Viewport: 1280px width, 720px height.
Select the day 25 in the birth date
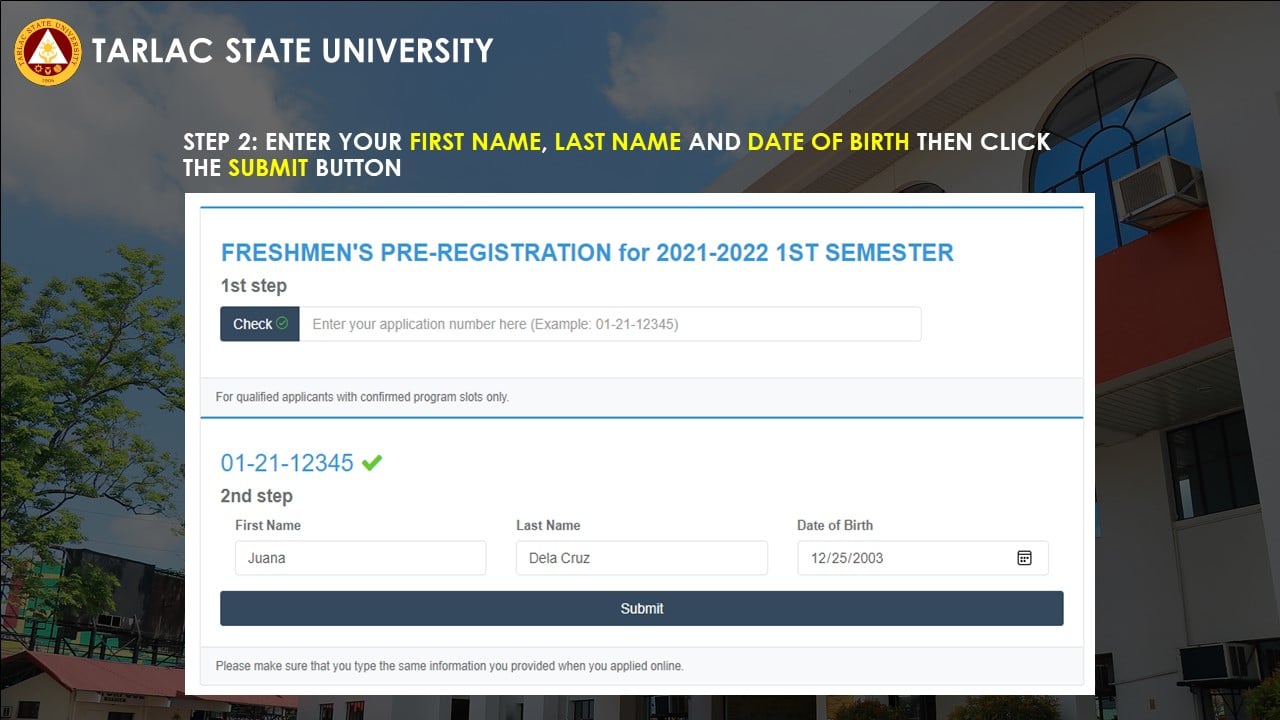tap(840, 558)
